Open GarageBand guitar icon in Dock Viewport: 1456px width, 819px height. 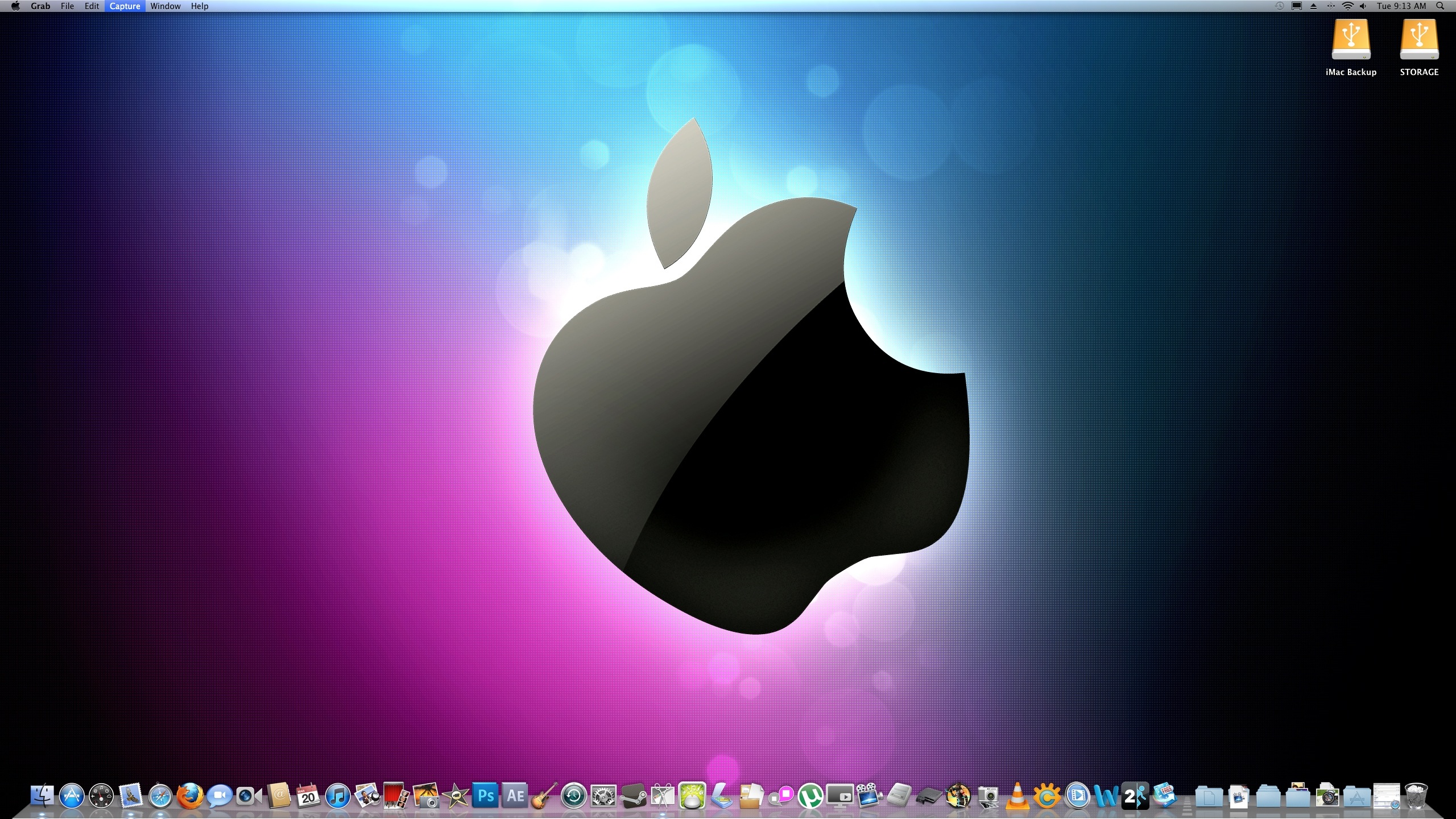coord(544,796)
